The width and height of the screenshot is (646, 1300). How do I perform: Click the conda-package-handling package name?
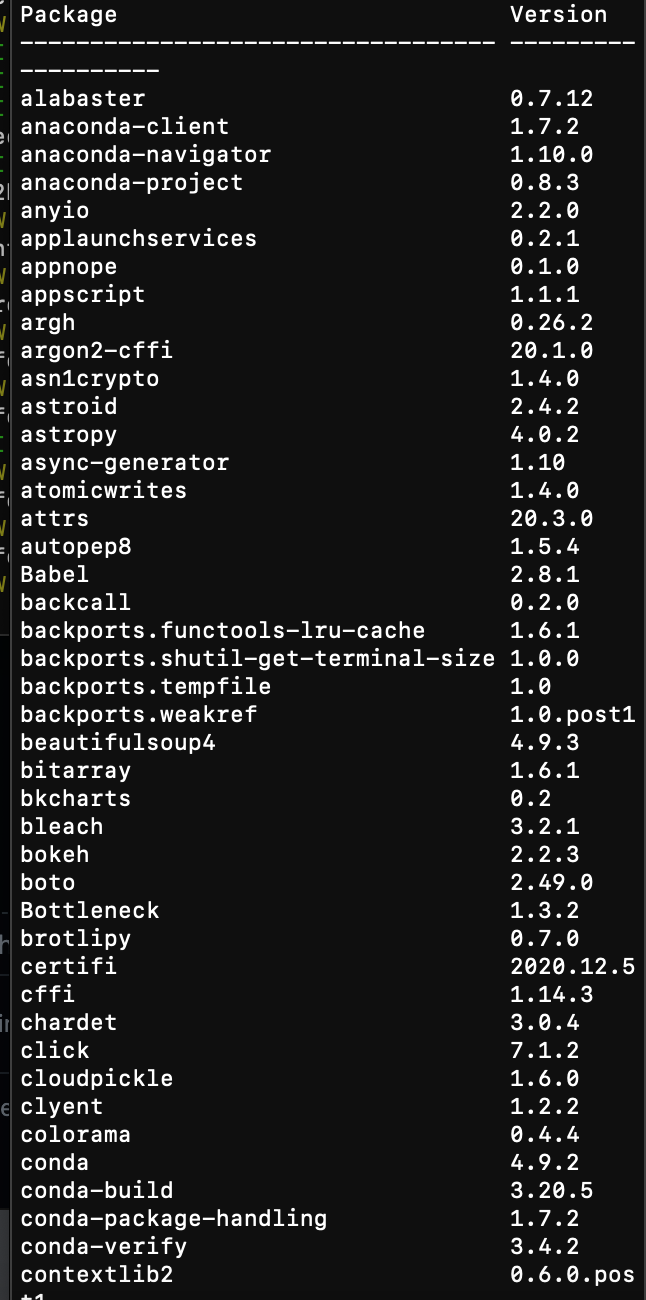coord(173,1219)
